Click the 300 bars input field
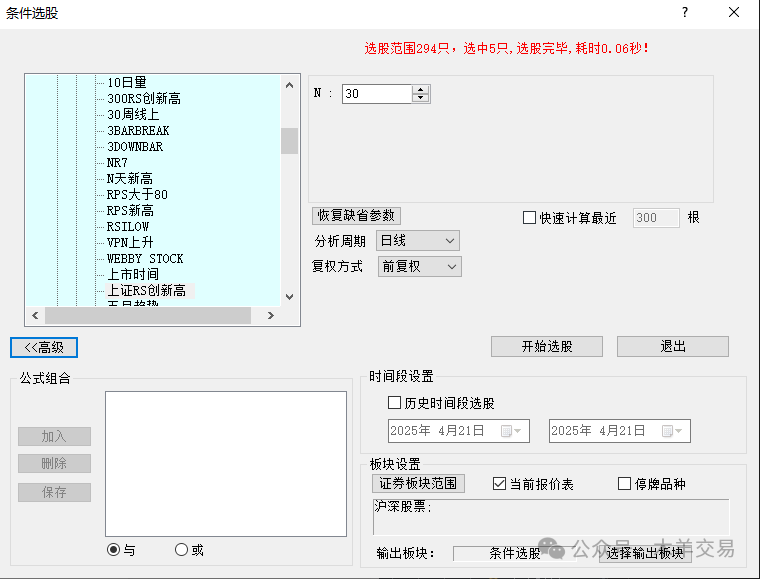 click(656, 218)
